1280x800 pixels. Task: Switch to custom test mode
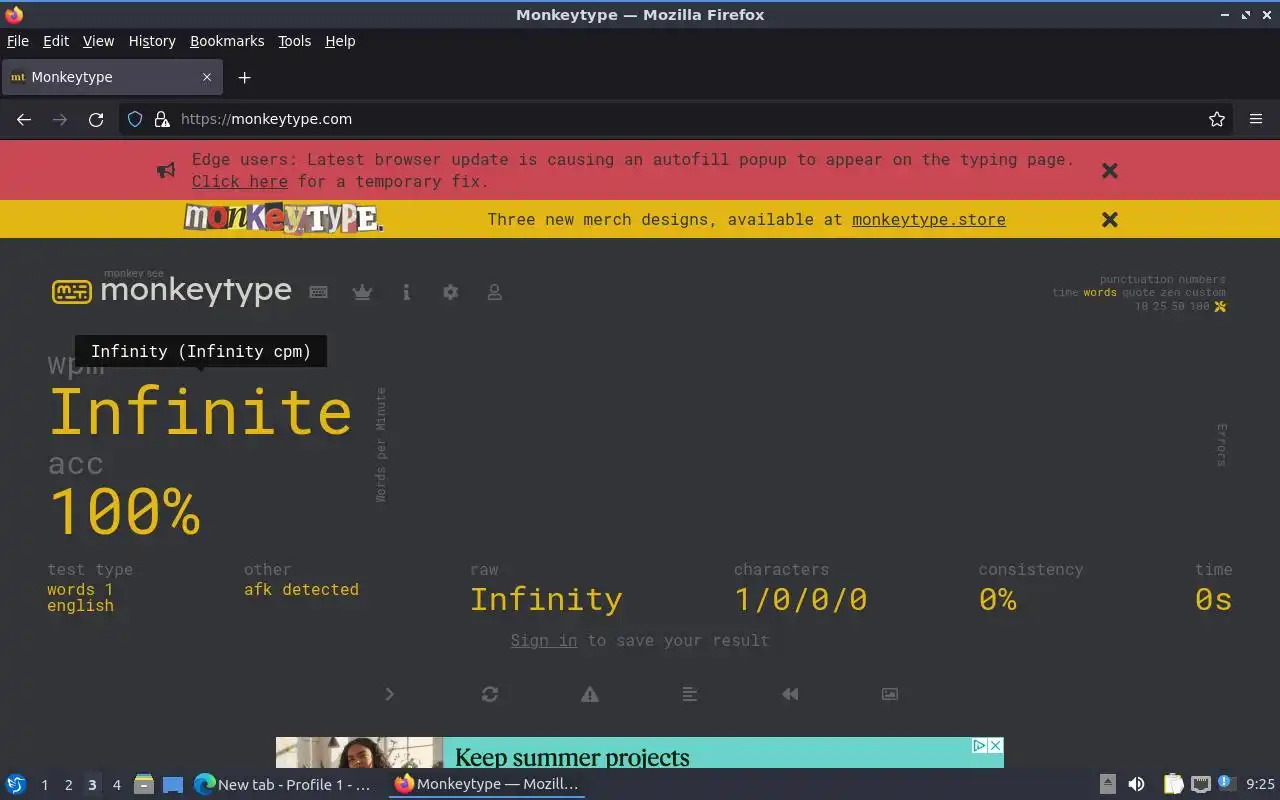pos(1205,293)
